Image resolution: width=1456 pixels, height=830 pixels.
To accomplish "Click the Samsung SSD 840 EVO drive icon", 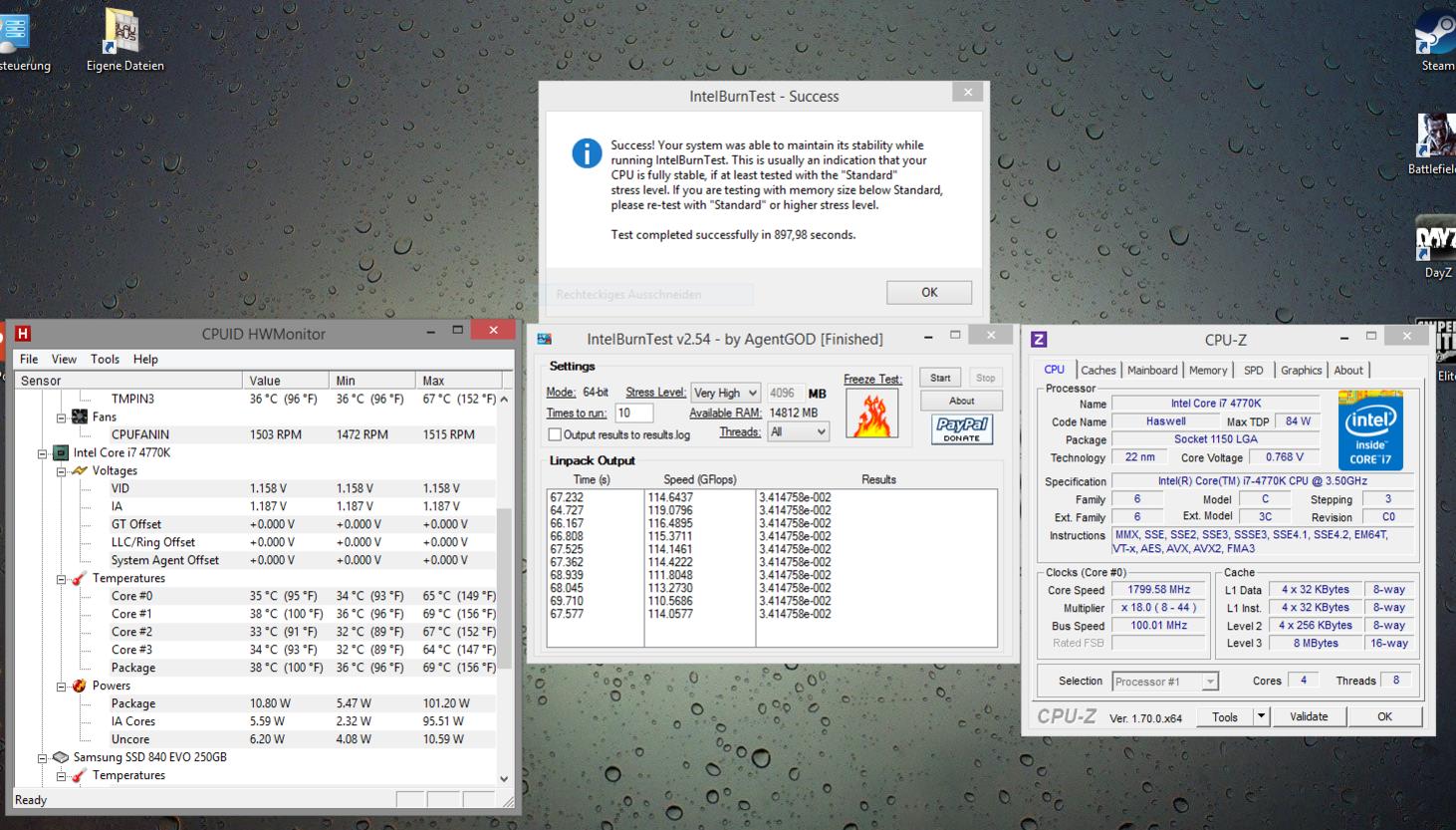I will [x=61, y=757].
